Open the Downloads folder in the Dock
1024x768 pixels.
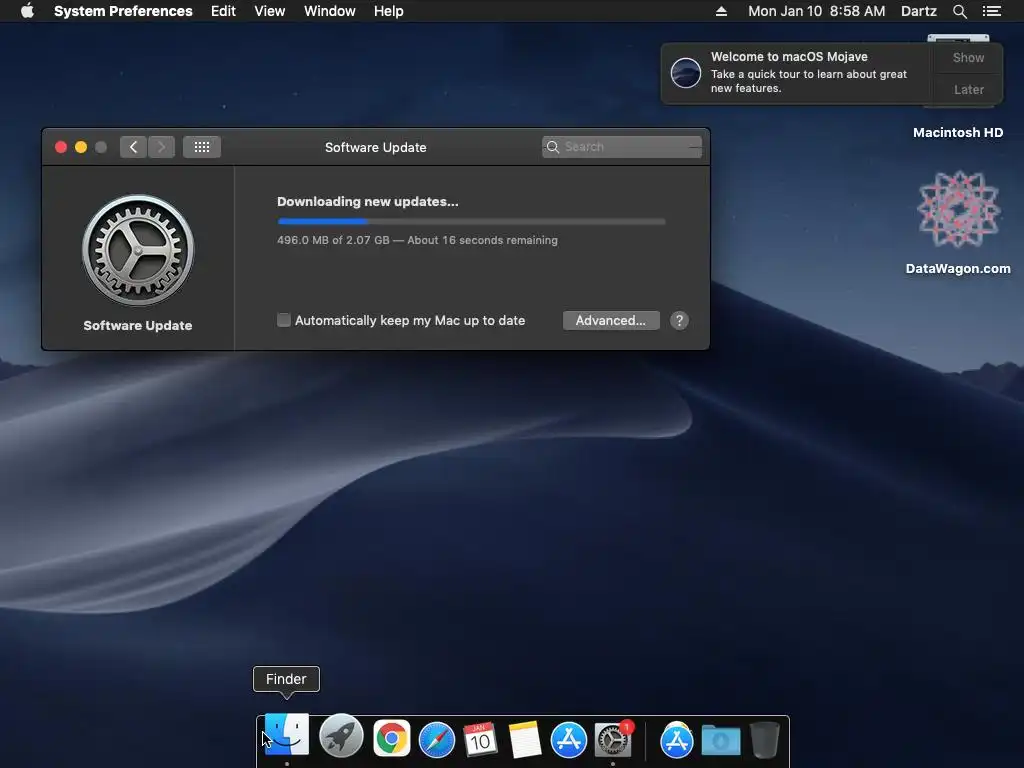coord(721,741)
